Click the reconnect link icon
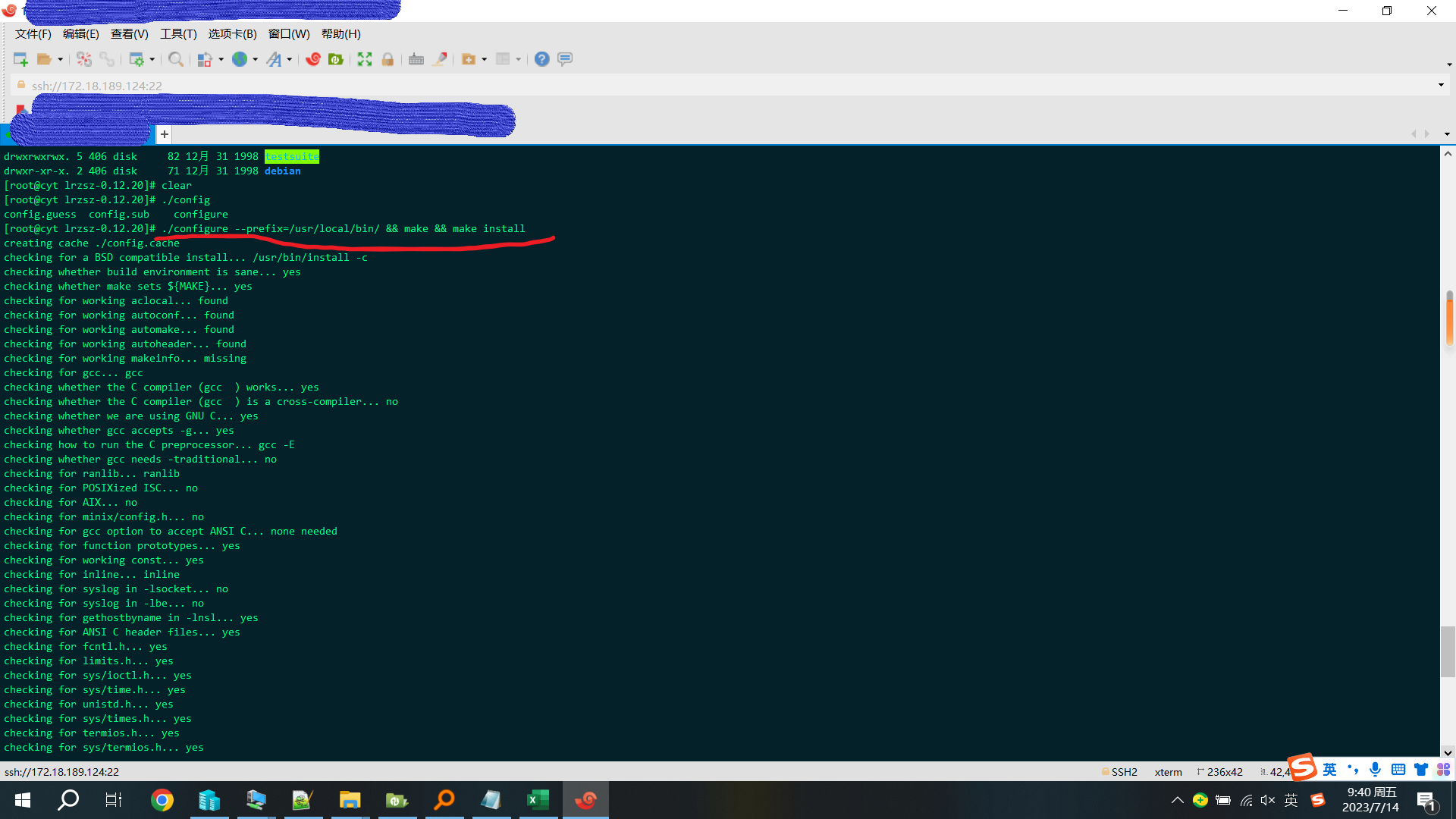Image resolution: width=1456 pixels, height=819 pixels. [107, 59]
